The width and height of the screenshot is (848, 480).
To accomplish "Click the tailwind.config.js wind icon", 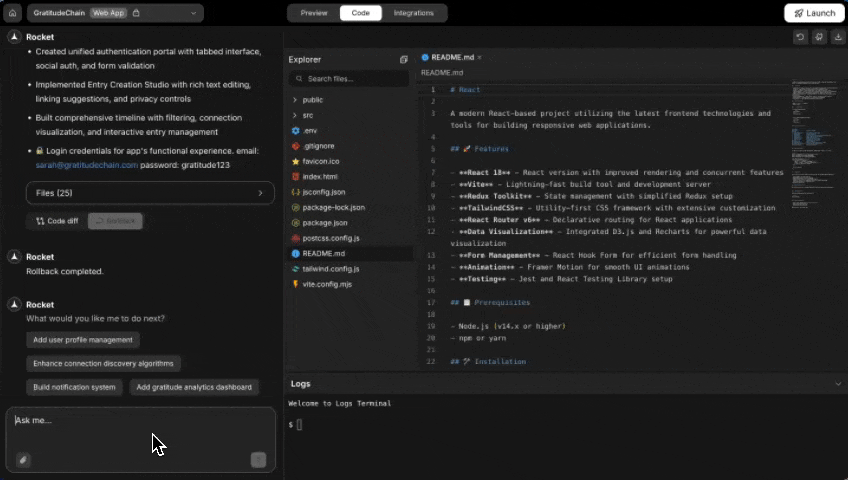I will point(295,269).
